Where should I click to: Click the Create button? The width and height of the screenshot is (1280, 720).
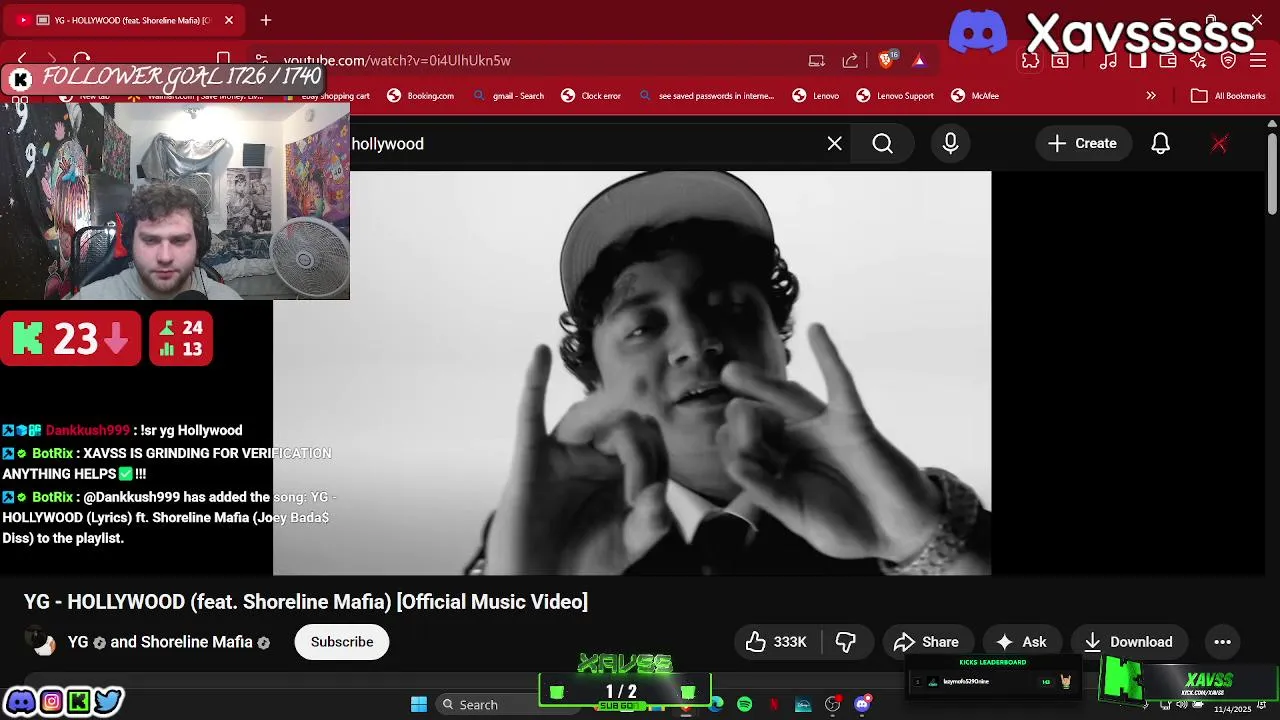[x=1082, y=144]
